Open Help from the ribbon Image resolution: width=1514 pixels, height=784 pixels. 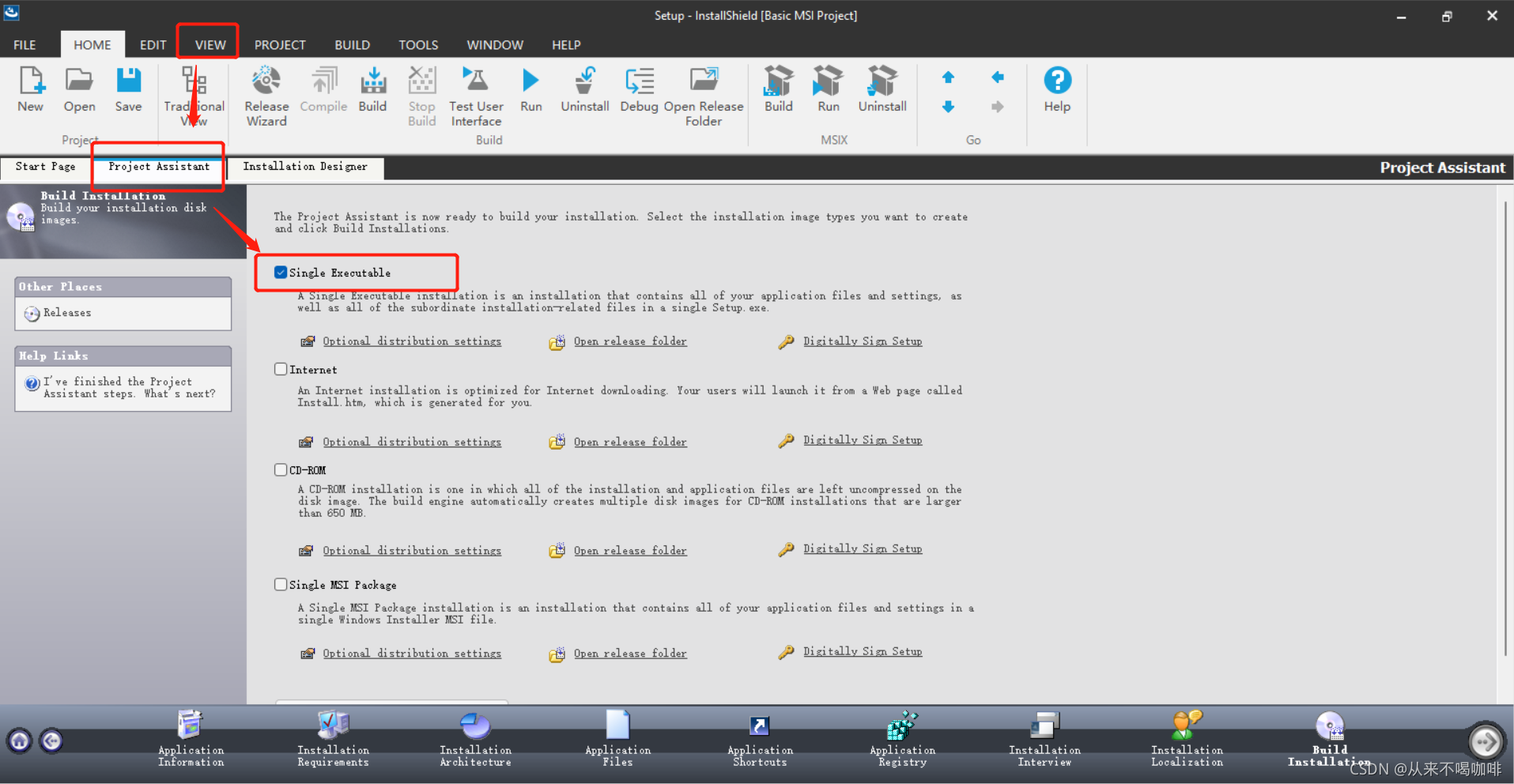1057,89
